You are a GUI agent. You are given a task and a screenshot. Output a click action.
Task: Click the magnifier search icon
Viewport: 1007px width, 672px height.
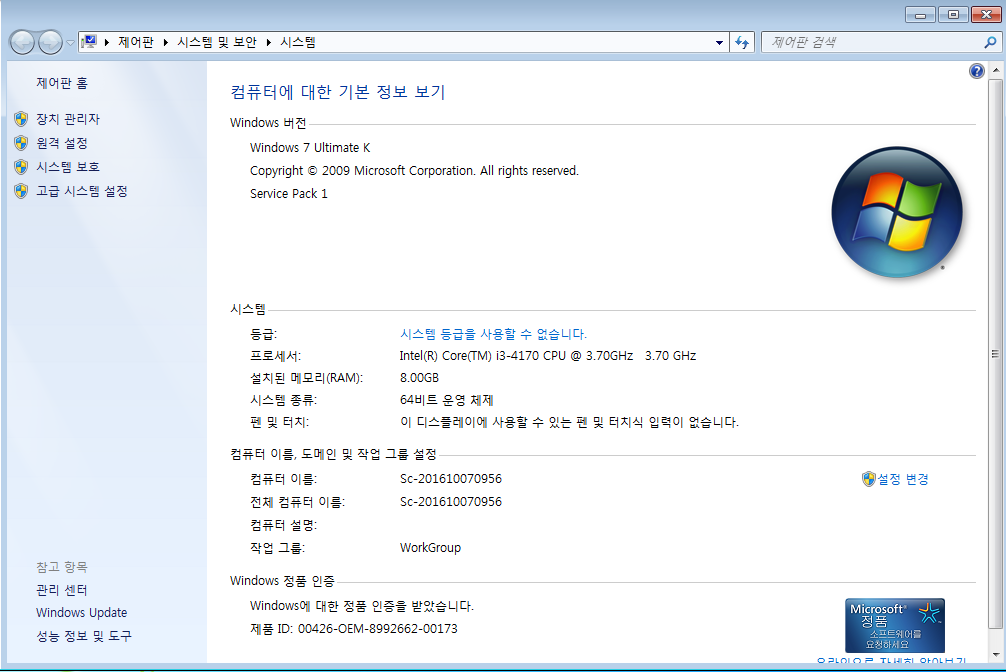coord(990,42)
